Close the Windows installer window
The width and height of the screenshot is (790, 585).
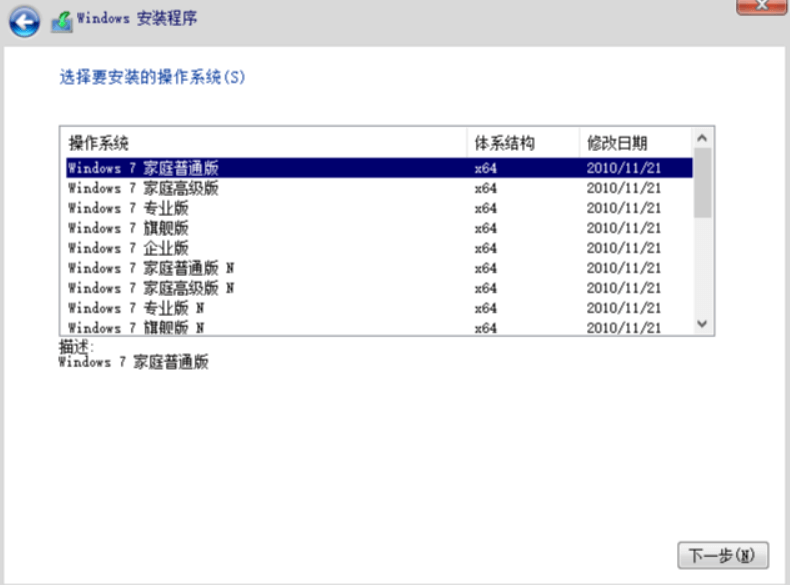[761, 7]
